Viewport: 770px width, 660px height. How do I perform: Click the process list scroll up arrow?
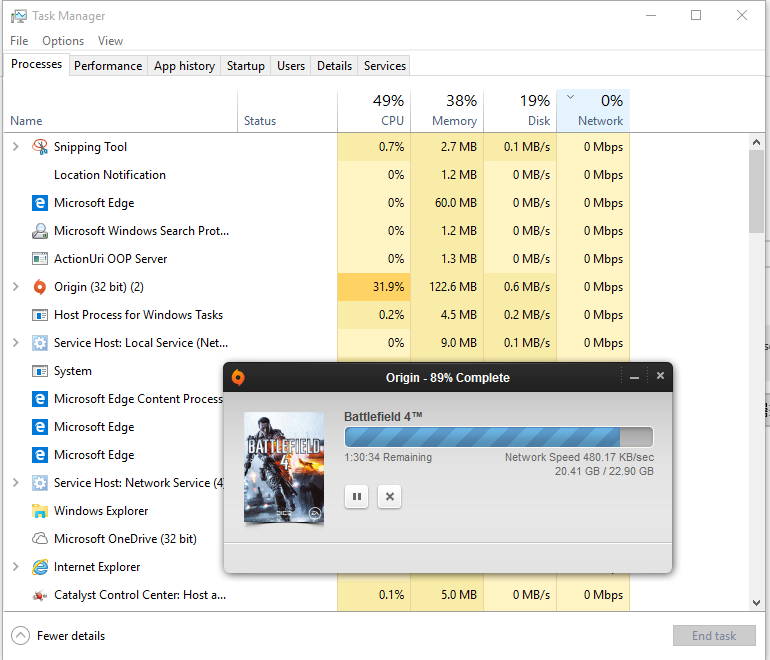tap(756, 142)
